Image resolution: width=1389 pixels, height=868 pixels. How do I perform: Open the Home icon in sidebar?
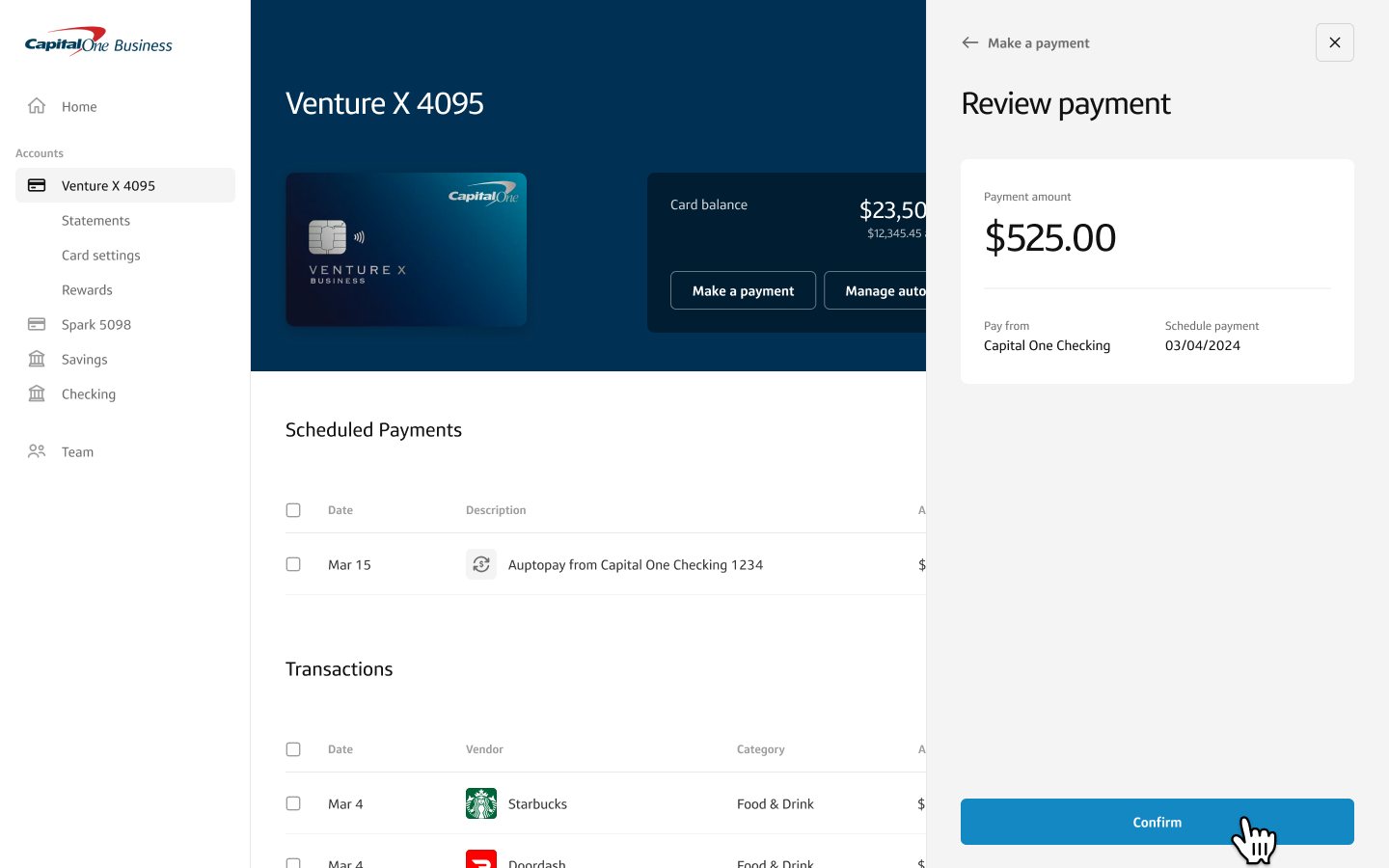point(37,106)
